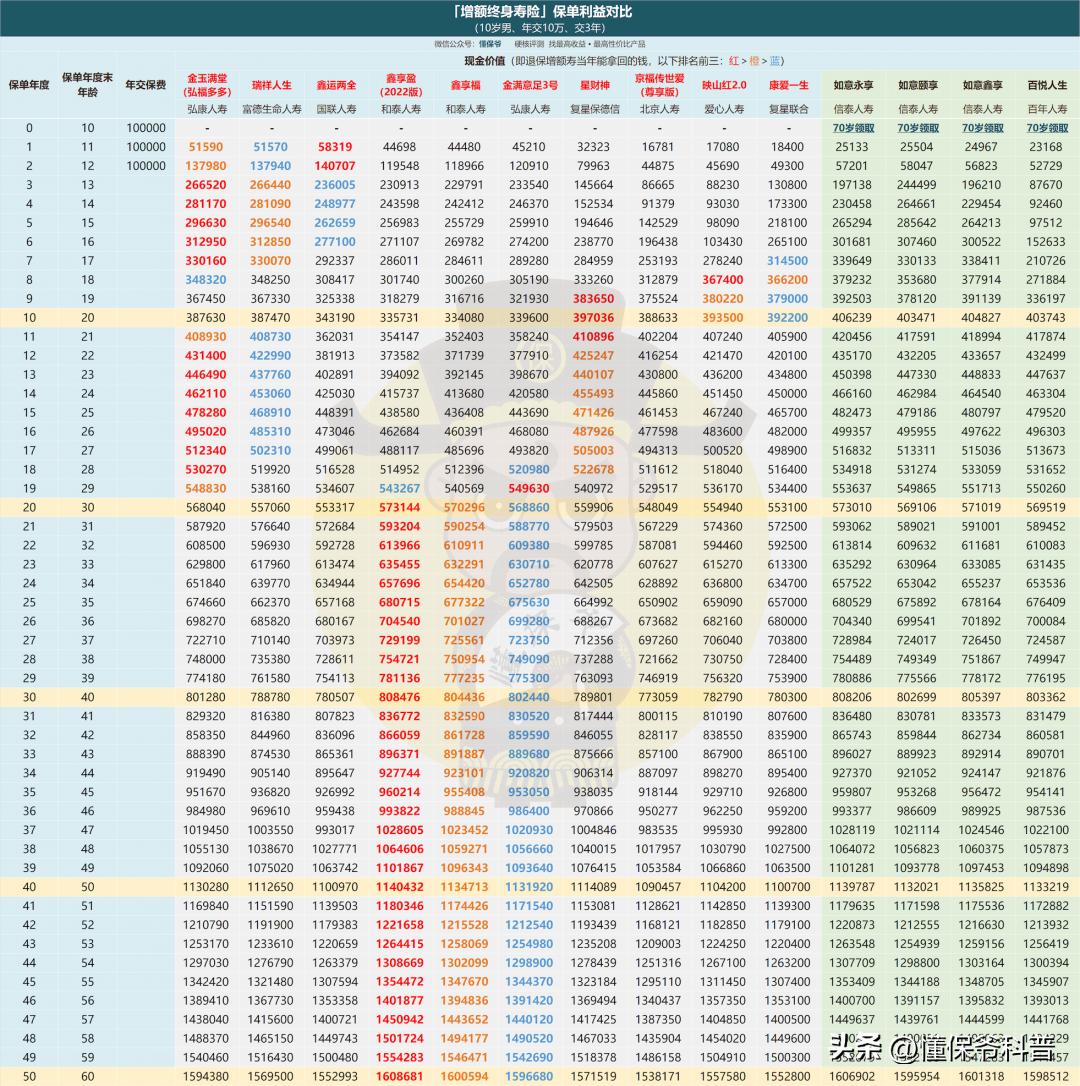Click the orange cell value 51590
1080x1086 pixels.
click(x=205, y=147)
